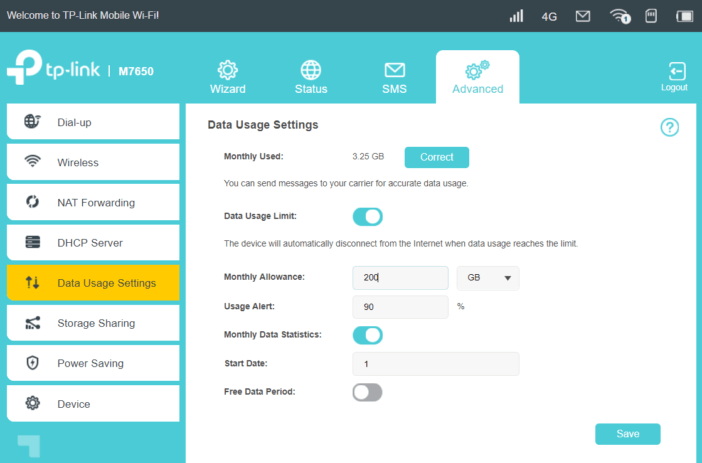Screen dimensions: 702x463
Task: Click the SD card icon in status bar
Action: tap(652, 16)
